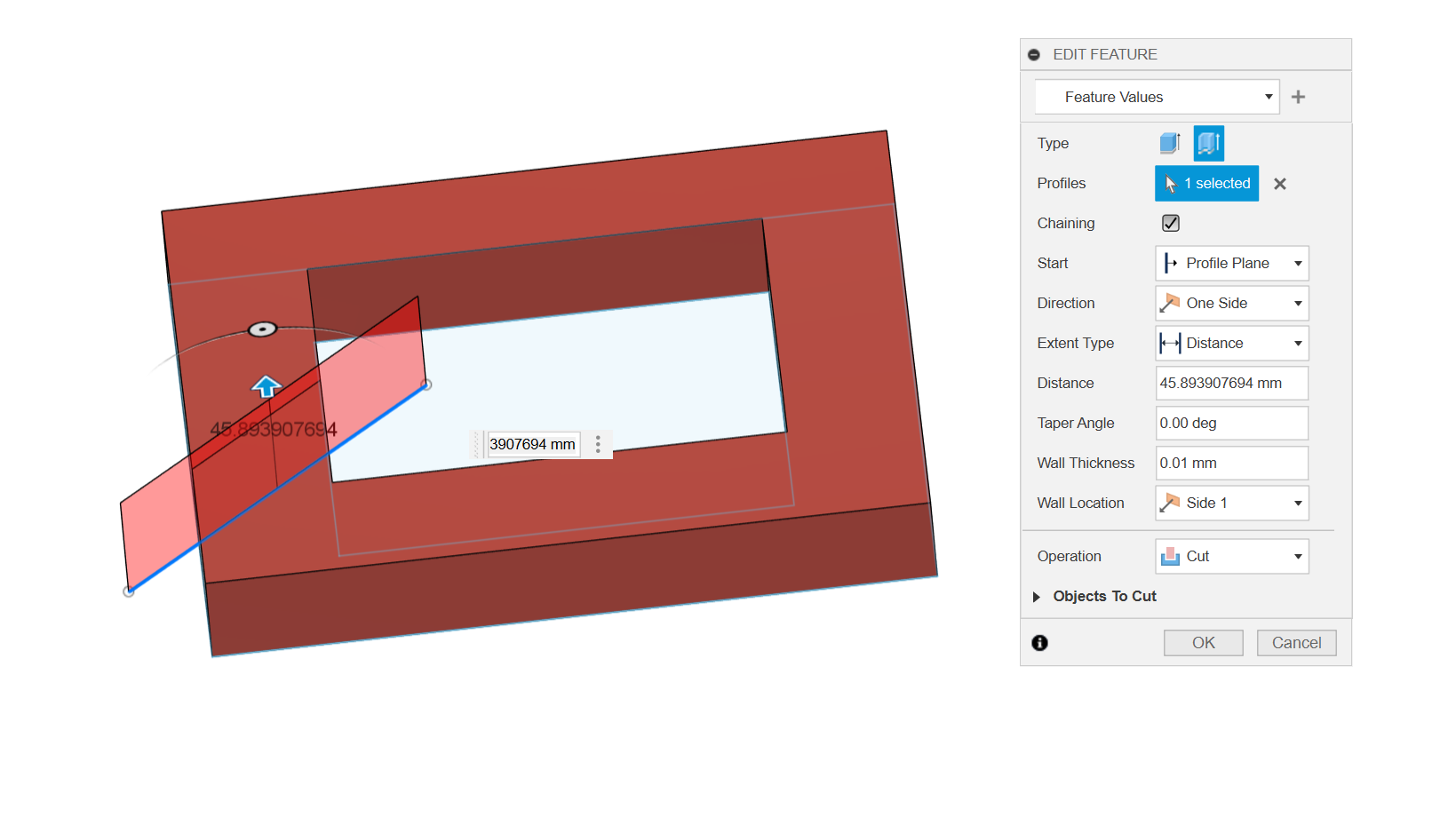
Task: Collapse the Edit Feature dialog header
Action: [1033, 54]
